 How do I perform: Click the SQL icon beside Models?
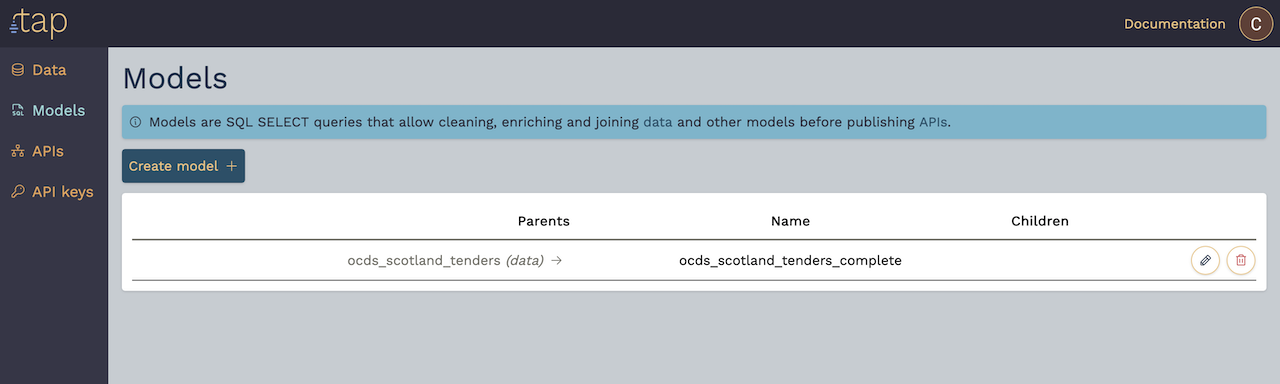tap(17, 111)
